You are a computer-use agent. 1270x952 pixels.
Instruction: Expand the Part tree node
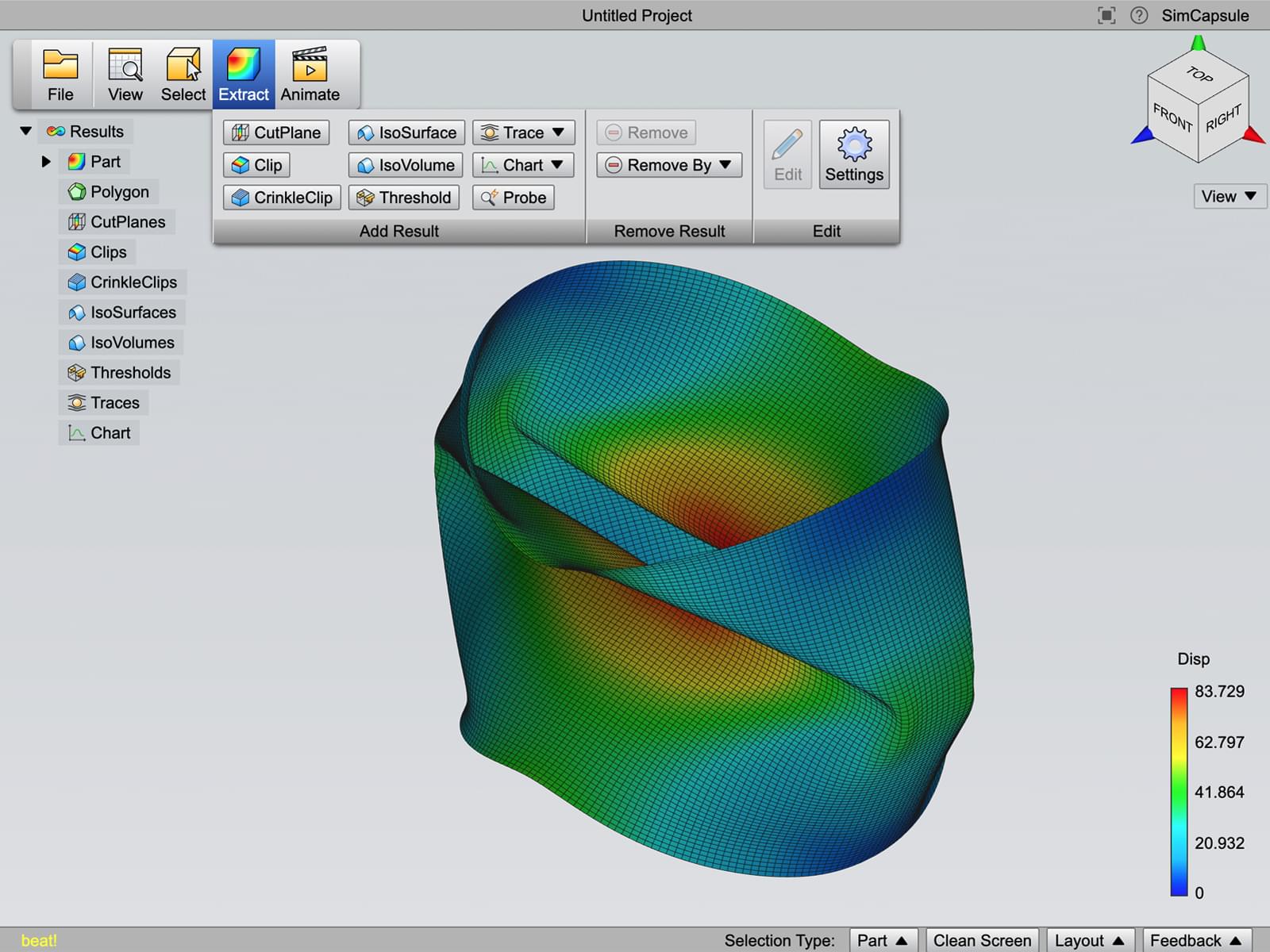[x=46, y=162]
